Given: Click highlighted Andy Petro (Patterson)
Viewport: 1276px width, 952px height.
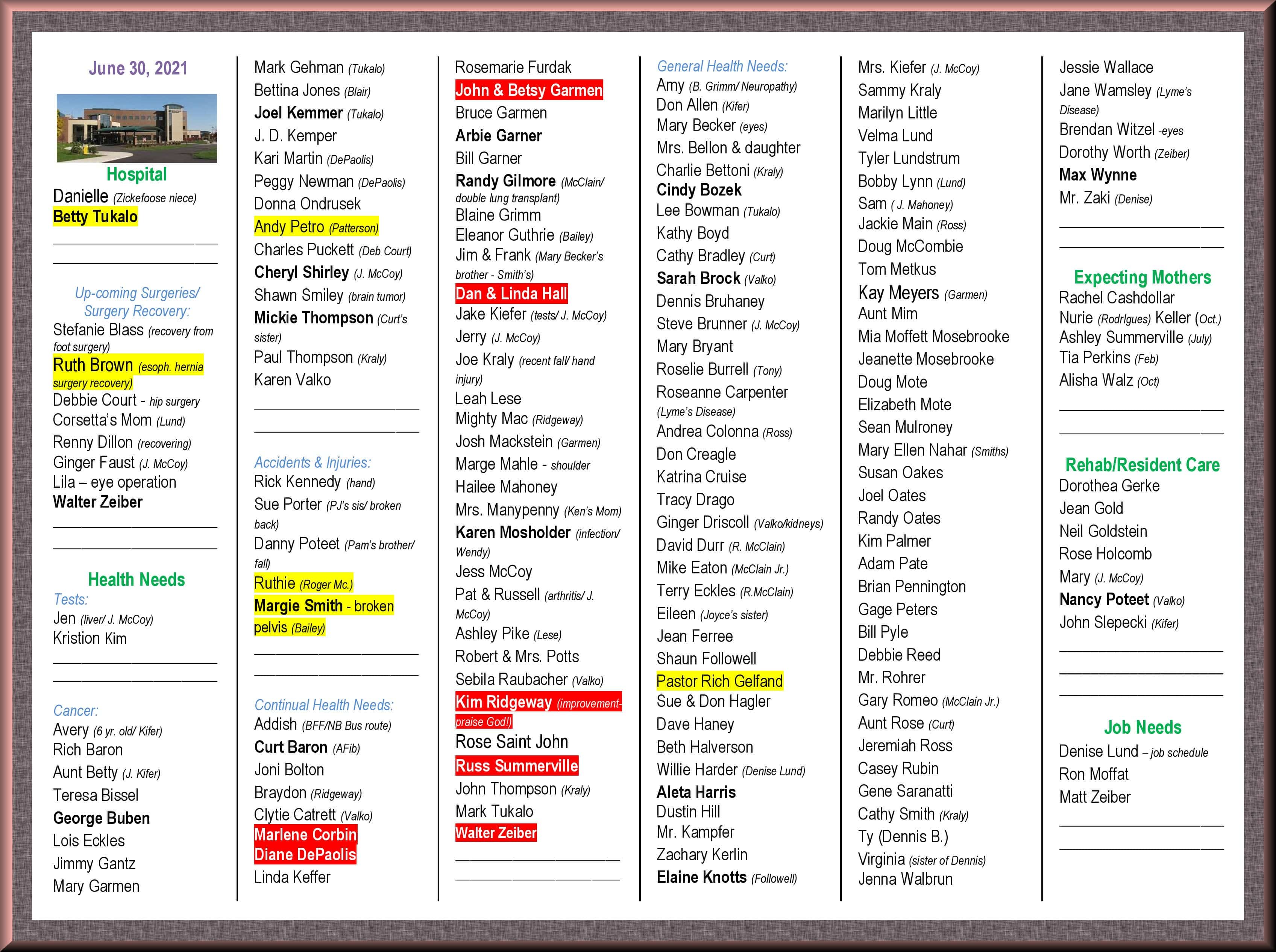Looking at the screenshot, I should tap(316, 227).
